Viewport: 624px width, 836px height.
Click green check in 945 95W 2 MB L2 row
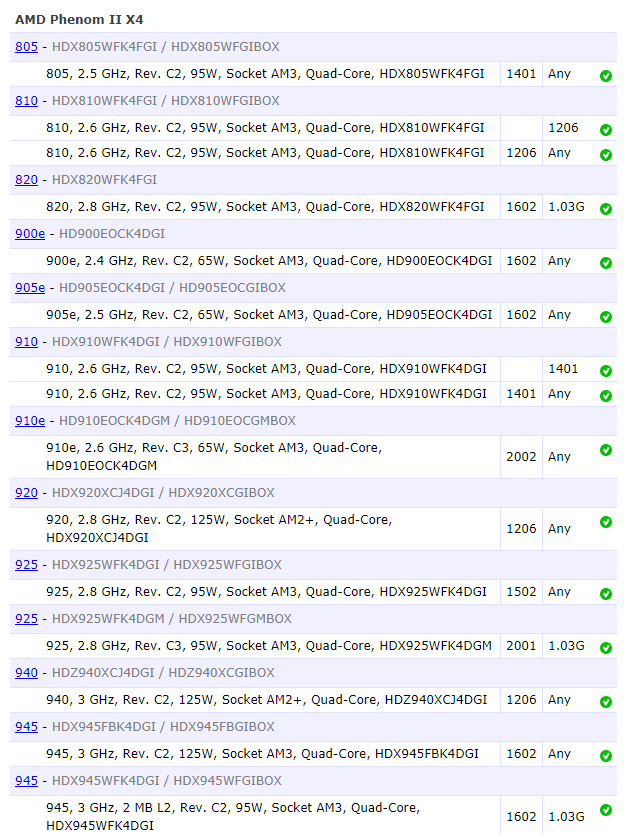pyautogui.click(x=606, y=809)
